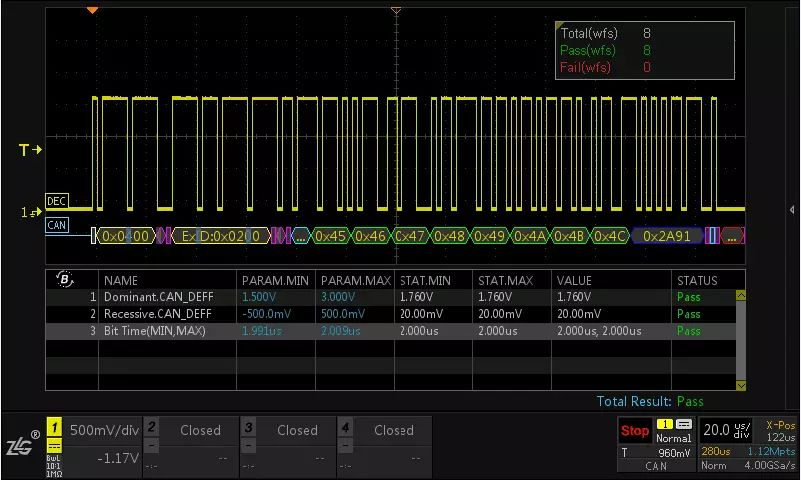This screenshot has height=480, width=801.
Task: Click the 500mV/div vertical scale
Action: coord(104,430)
